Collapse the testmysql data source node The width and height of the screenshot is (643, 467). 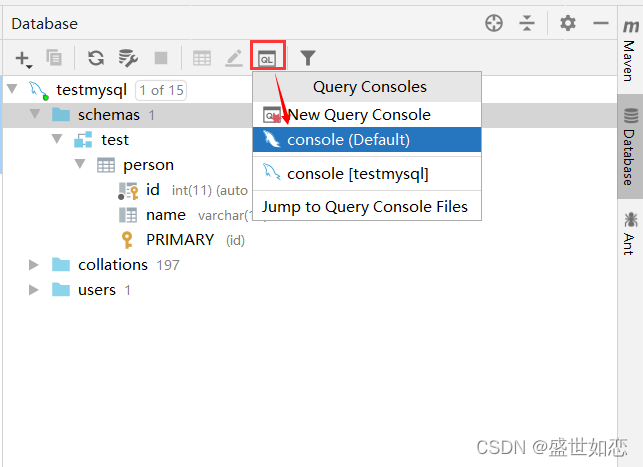point(12,89)
